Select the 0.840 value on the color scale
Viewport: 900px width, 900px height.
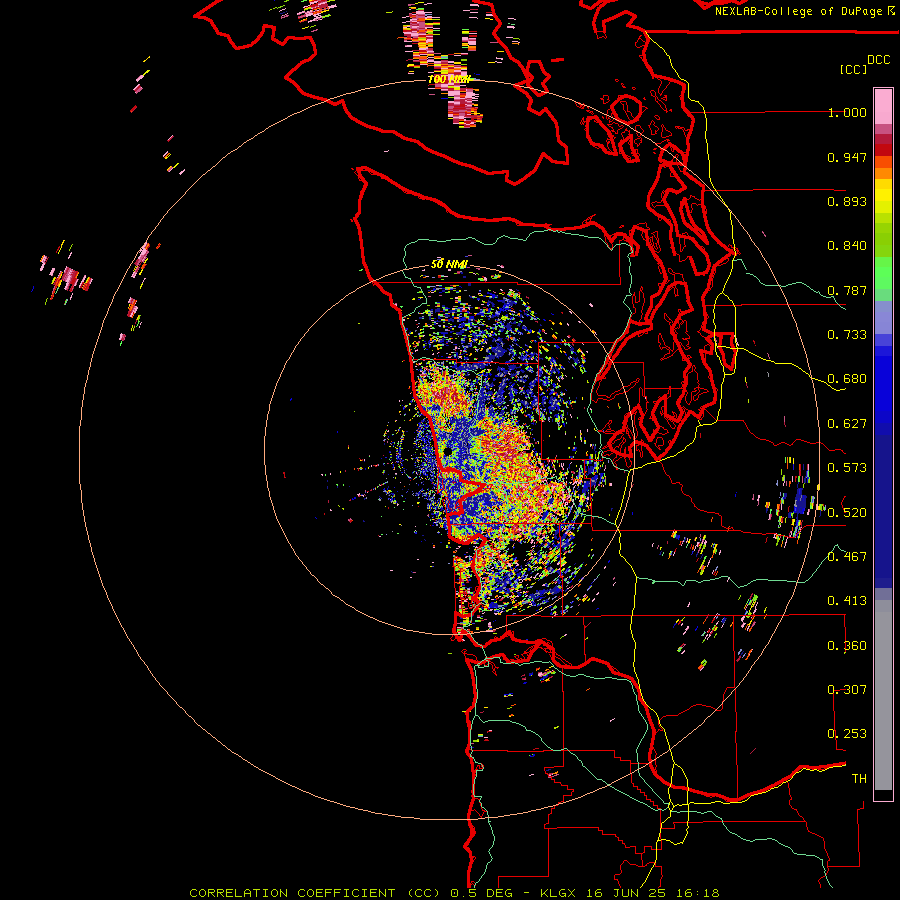(847, 246)
